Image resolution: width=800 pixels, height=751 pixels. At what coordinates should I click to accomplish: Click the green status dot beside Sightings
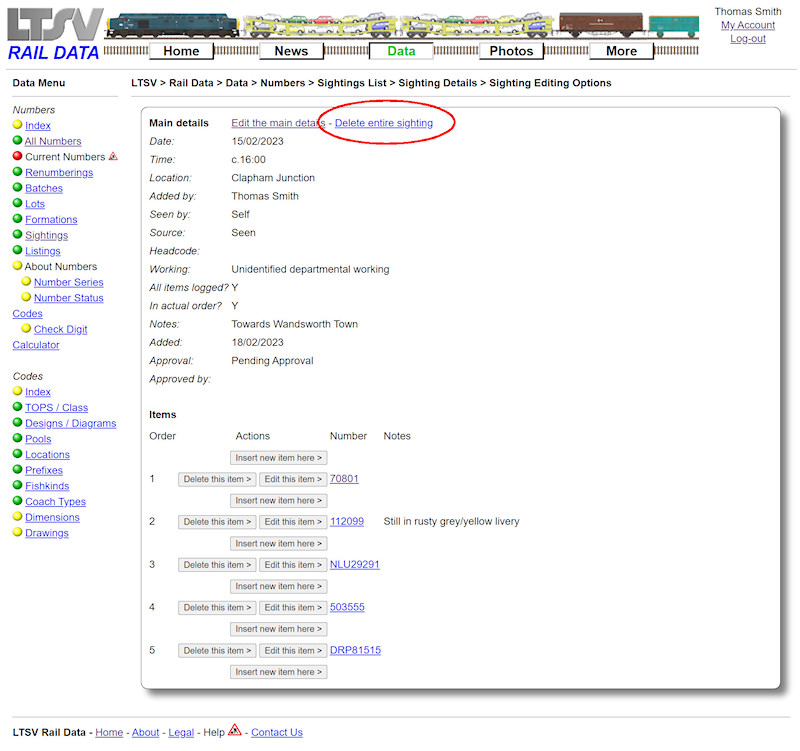(18, 235)
